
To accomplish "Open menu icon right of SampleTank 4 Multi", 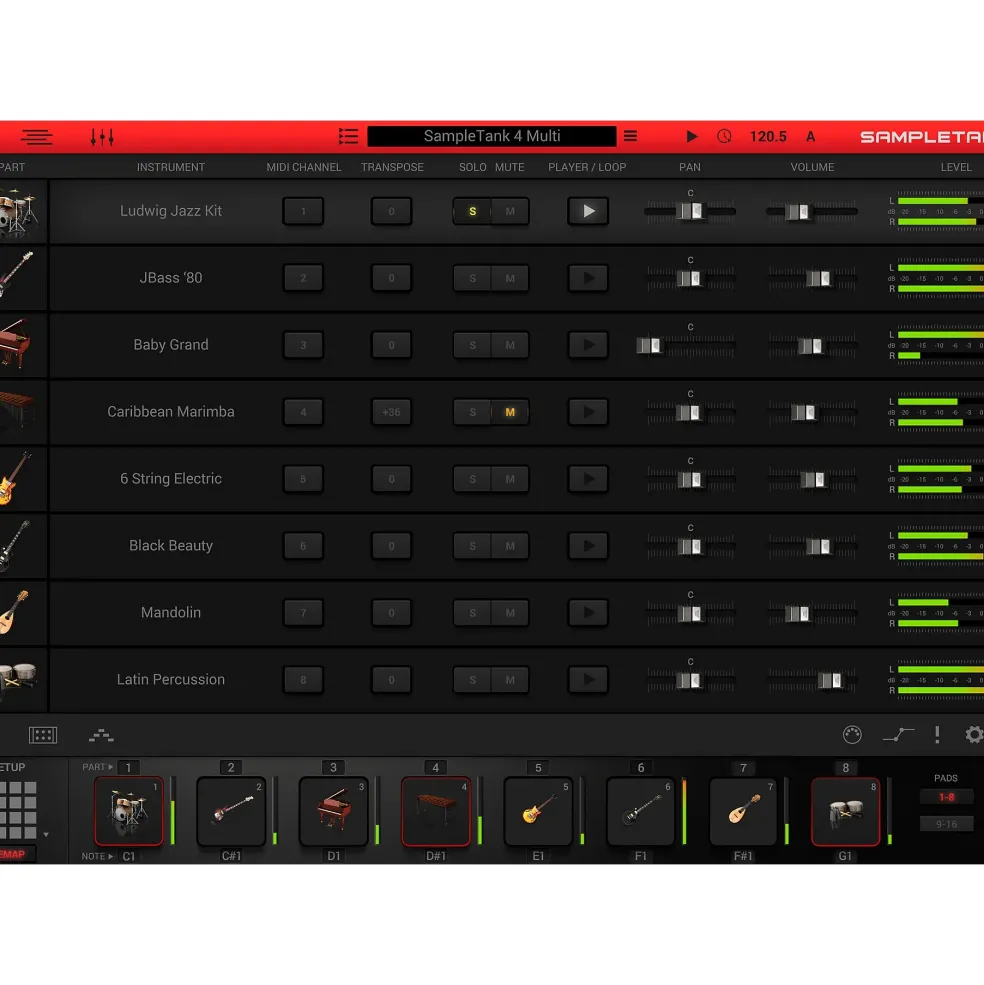I will 630,136.
